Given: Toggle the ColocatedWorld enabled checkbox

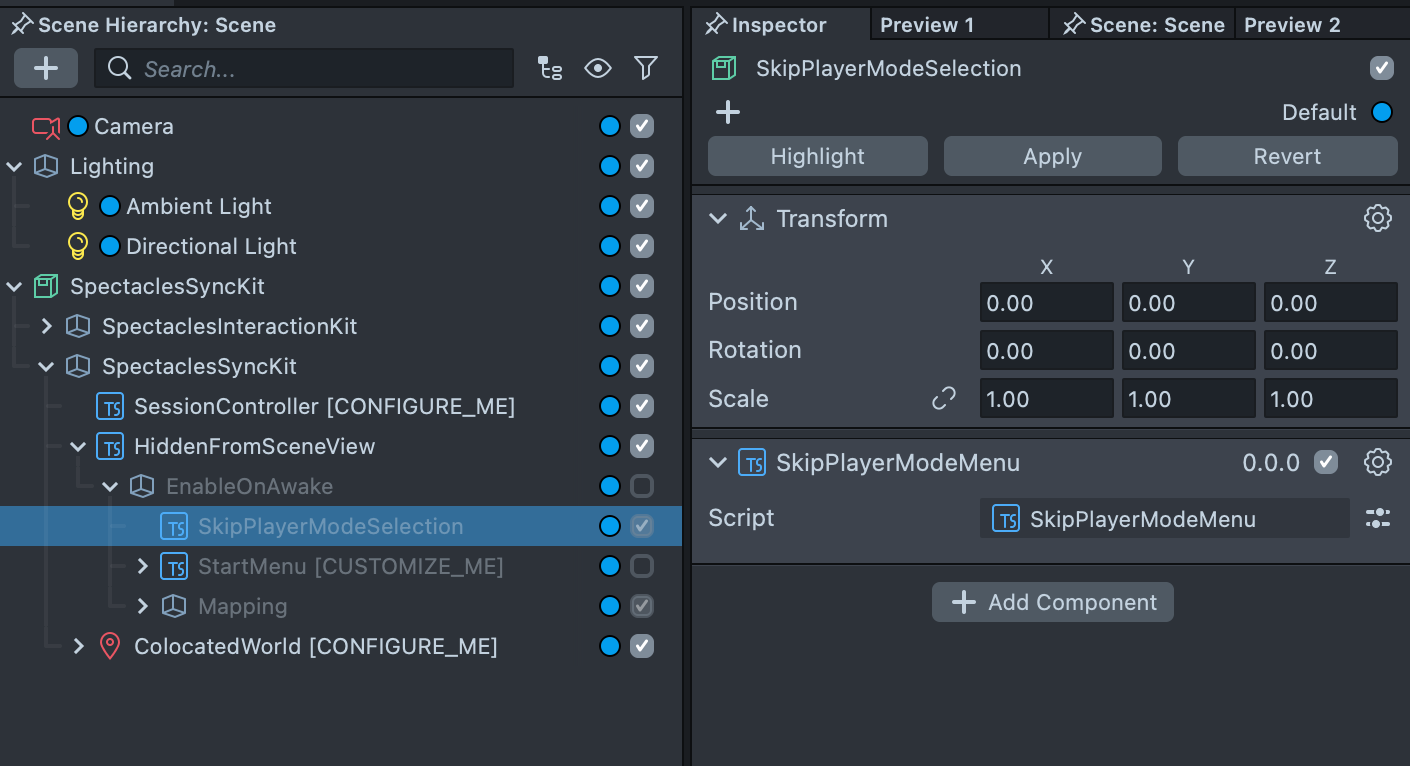Looking at the screenshot, I should click(642, 646).
